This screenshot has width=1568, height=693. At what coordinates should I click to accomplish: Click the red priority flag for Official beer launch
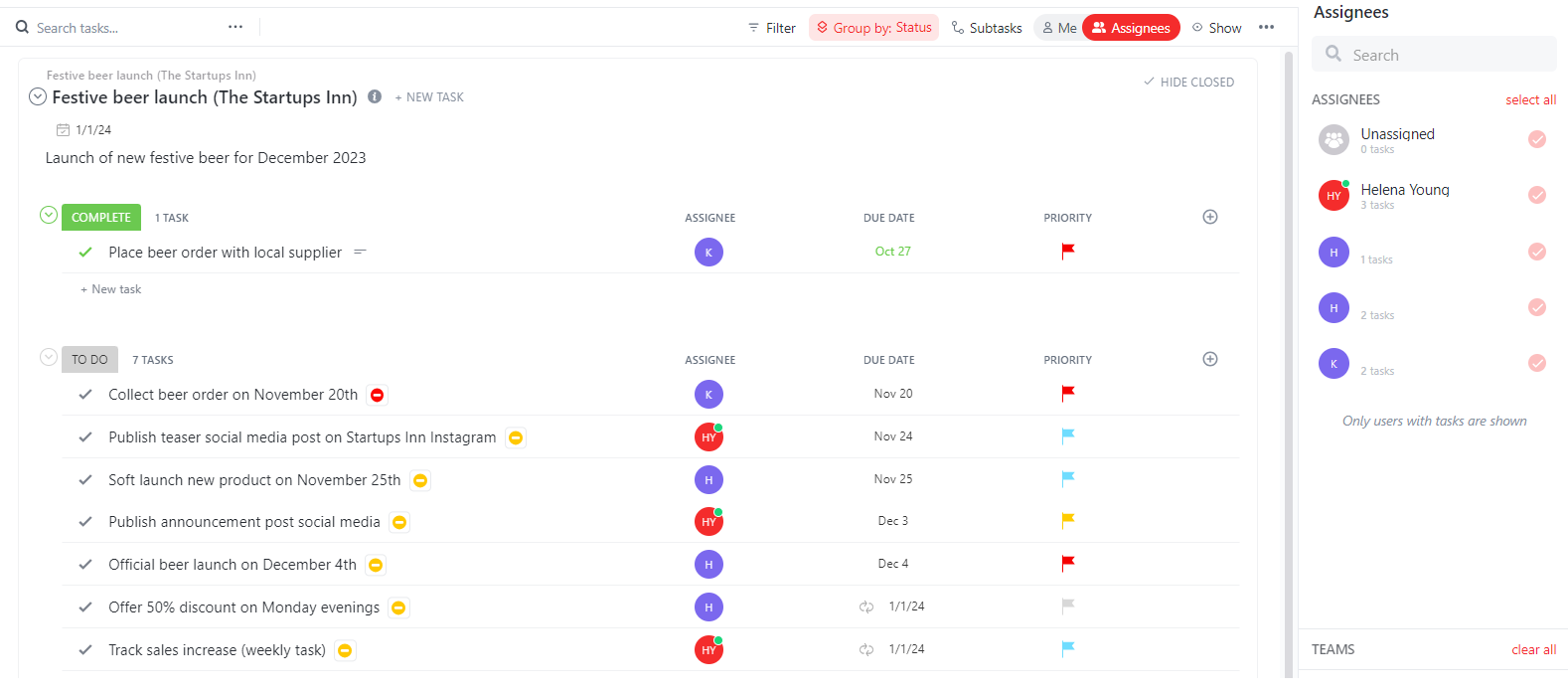[x=1068, y=564]
